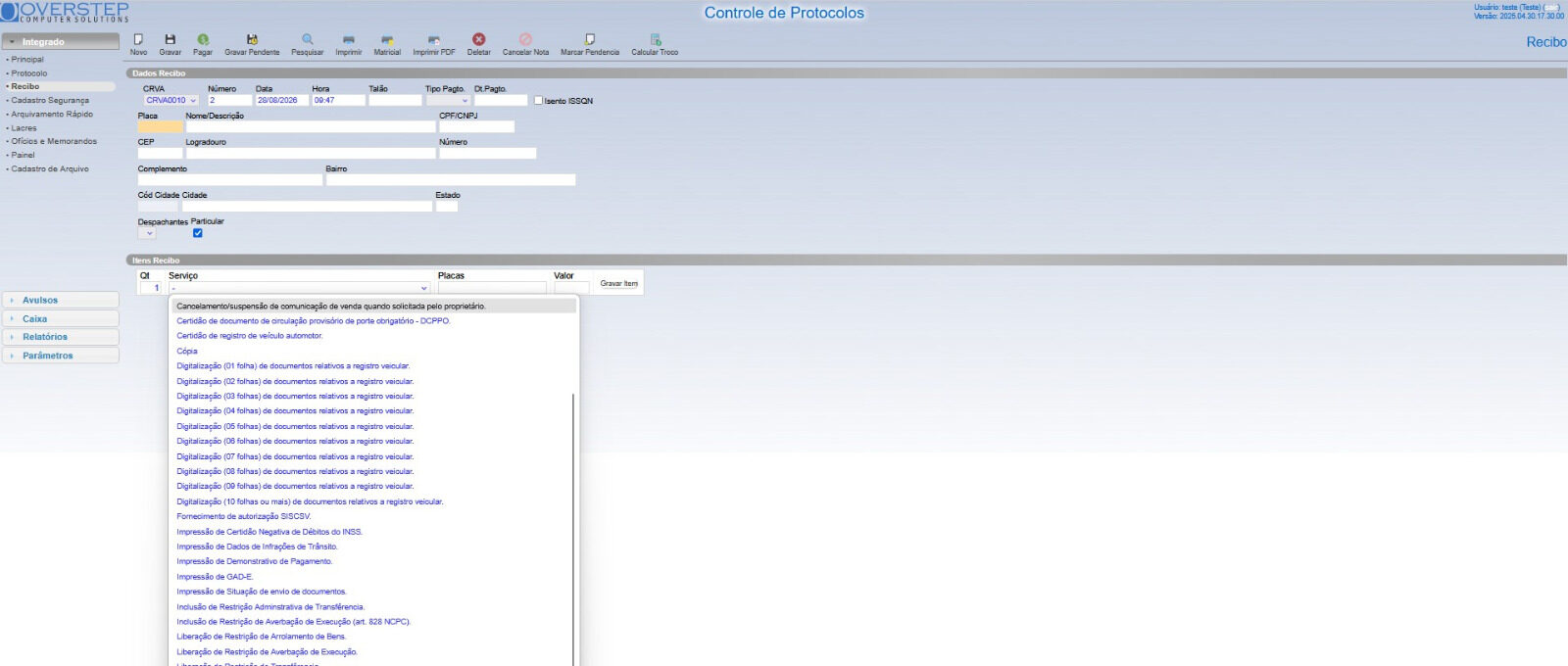This screenshot has width=1568, height=666.
Task: Click the Data field showing 28/08/2026
Action: coord(282,100)
